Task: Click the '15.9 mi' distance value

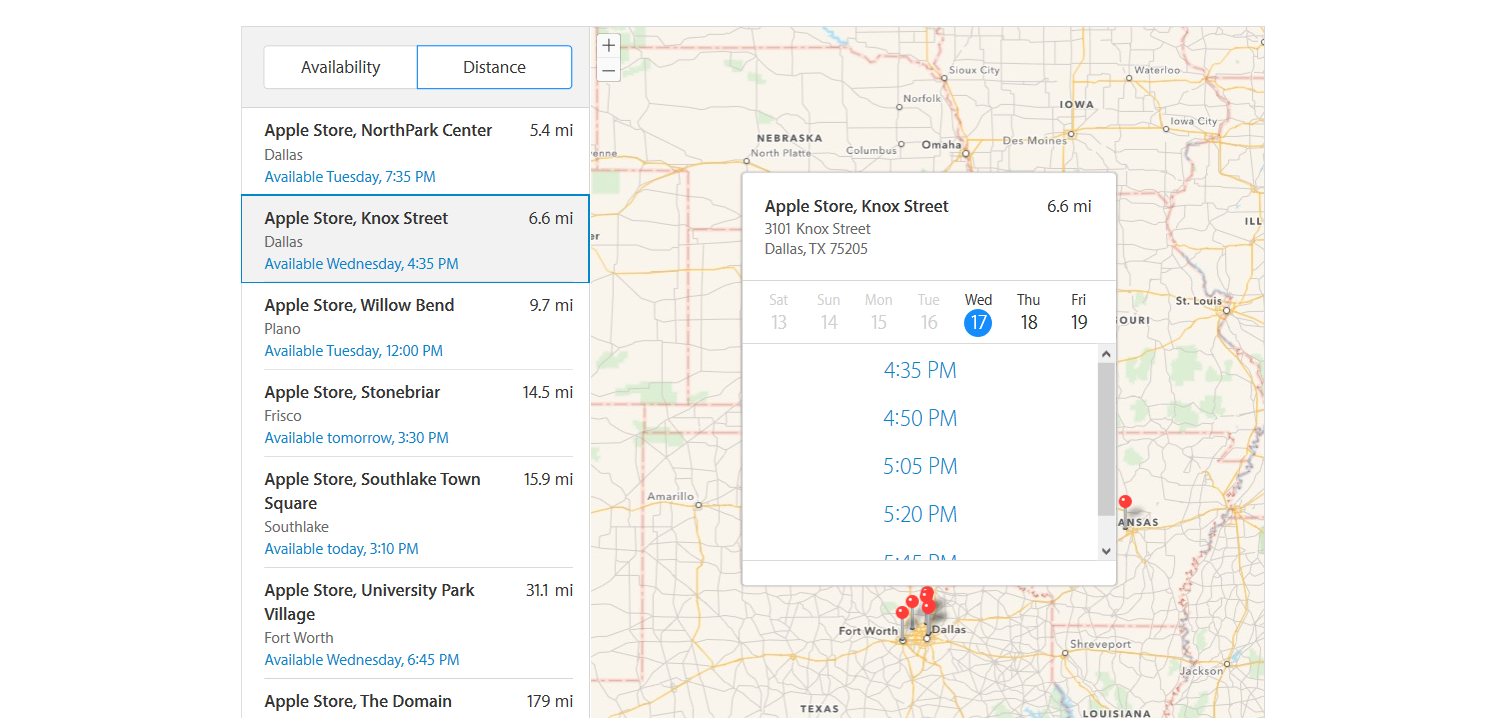Action: (548, 479)
